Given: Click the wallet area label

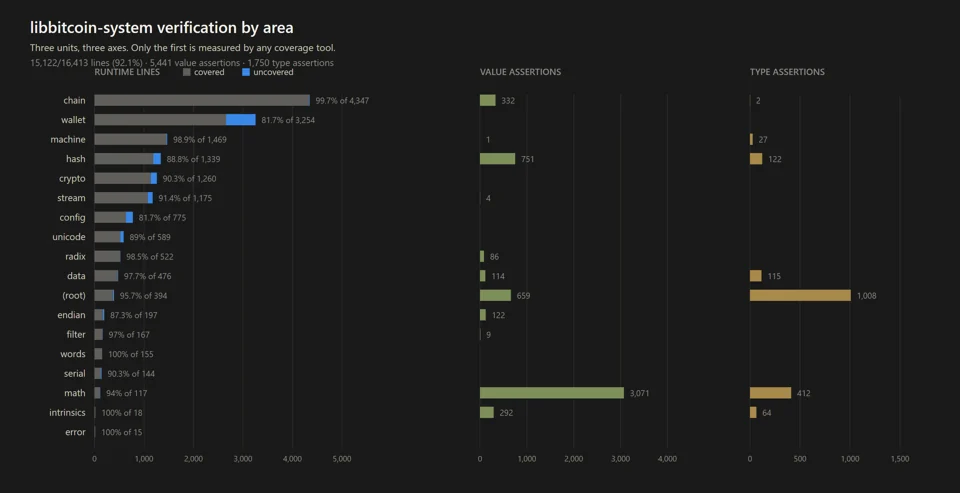Looking at the screenshot, I should click(73, 120).
